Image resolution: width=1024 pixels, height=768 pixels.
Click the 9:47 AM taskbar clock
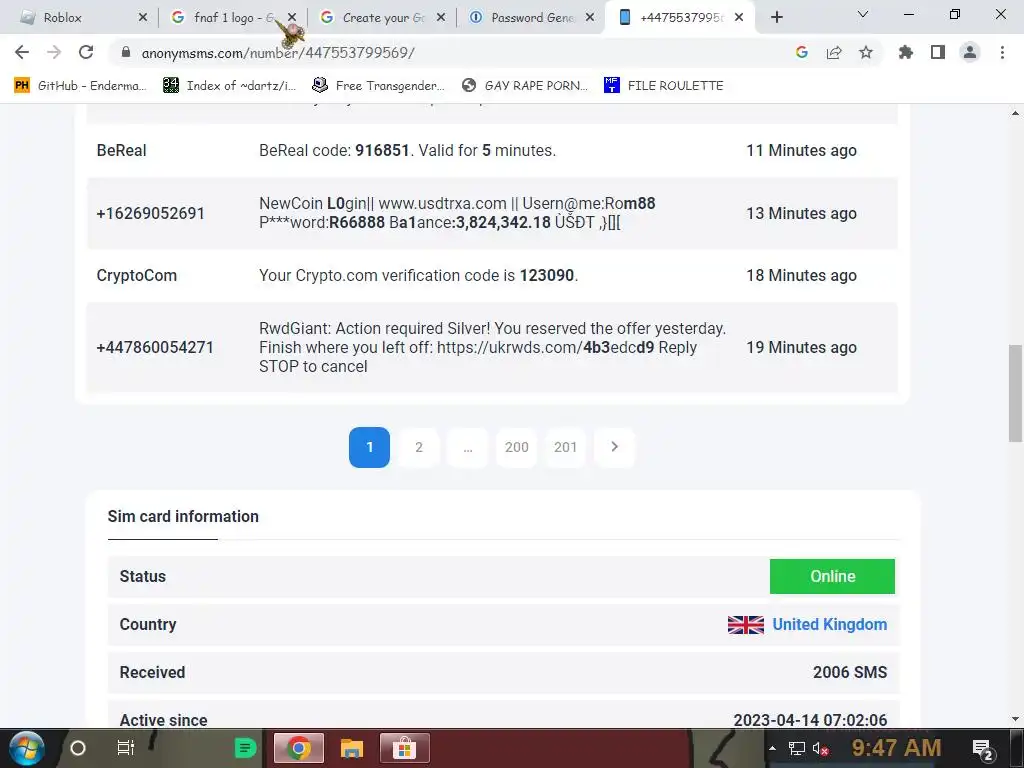click(897, 748)
